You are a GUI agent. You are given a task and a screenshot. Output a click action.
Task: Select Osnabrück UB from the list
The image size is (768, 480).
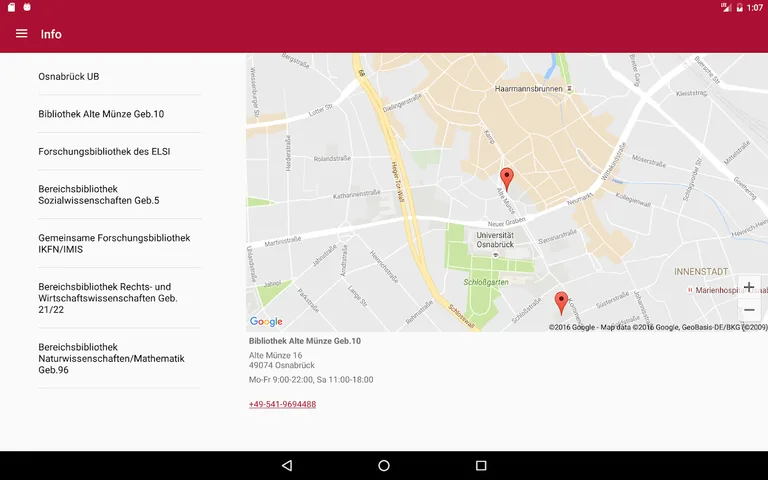coord(120,76)
